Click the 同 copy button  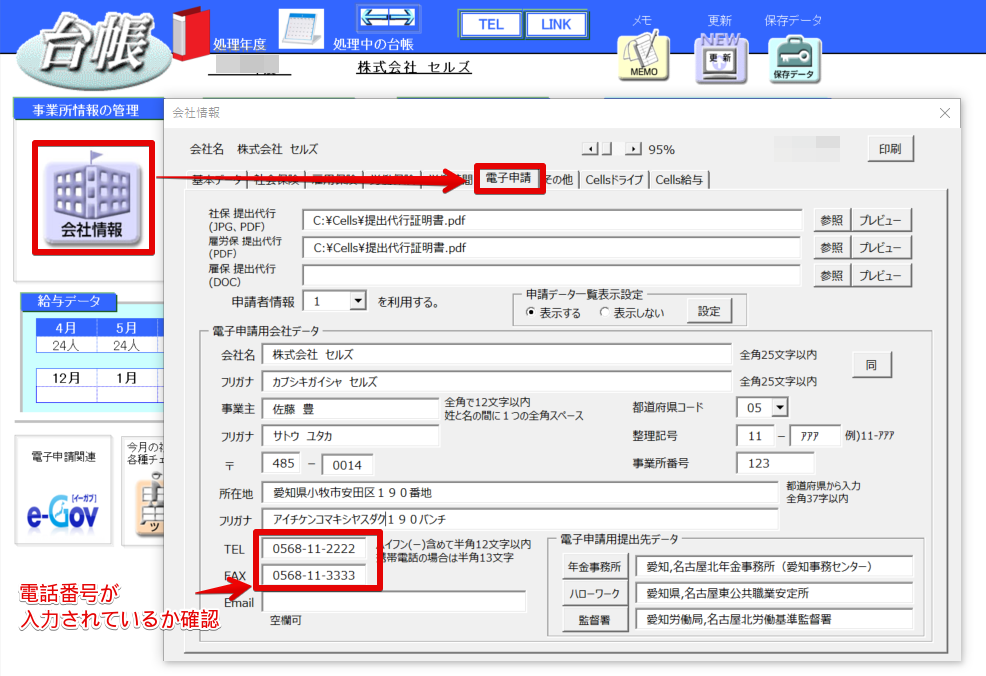(871, 365)
